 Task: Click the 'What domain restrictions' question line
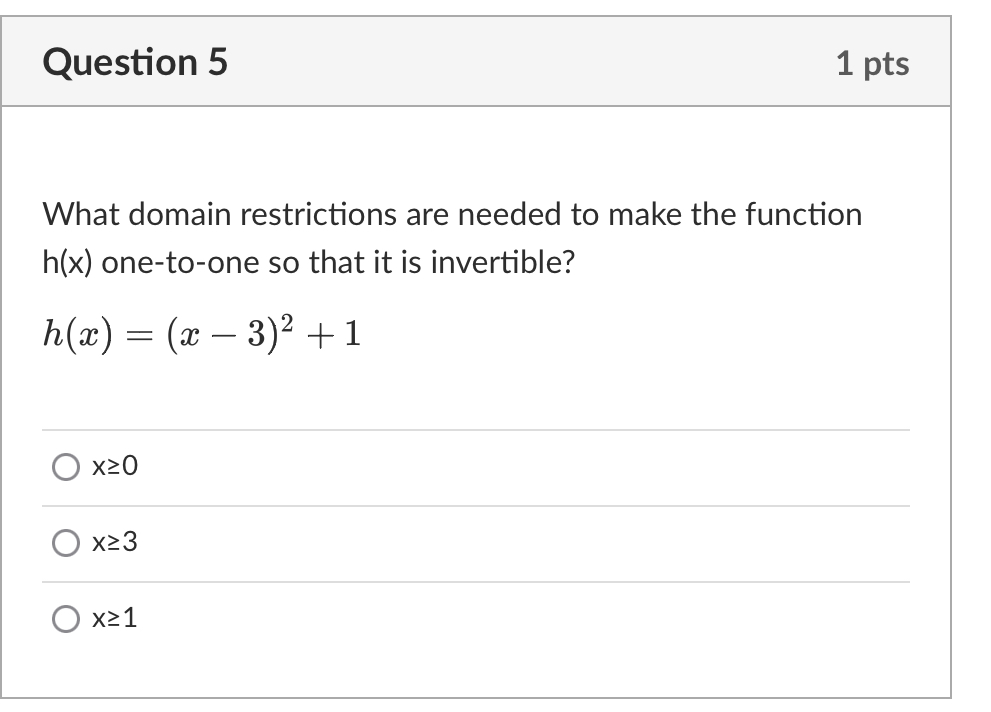click(452, 214)
